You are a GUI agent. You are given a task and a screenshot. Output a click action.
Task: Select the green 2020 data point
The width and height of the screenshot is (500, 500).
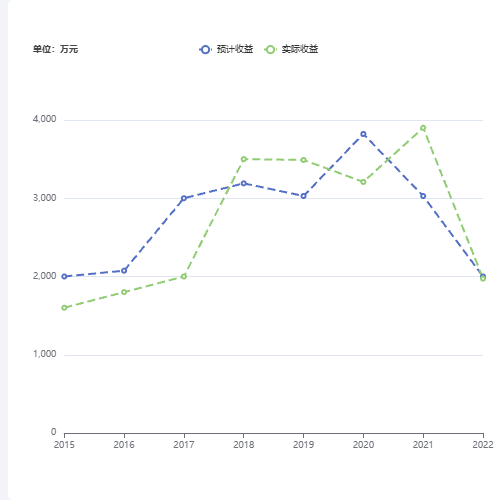[x=363, y=182]
